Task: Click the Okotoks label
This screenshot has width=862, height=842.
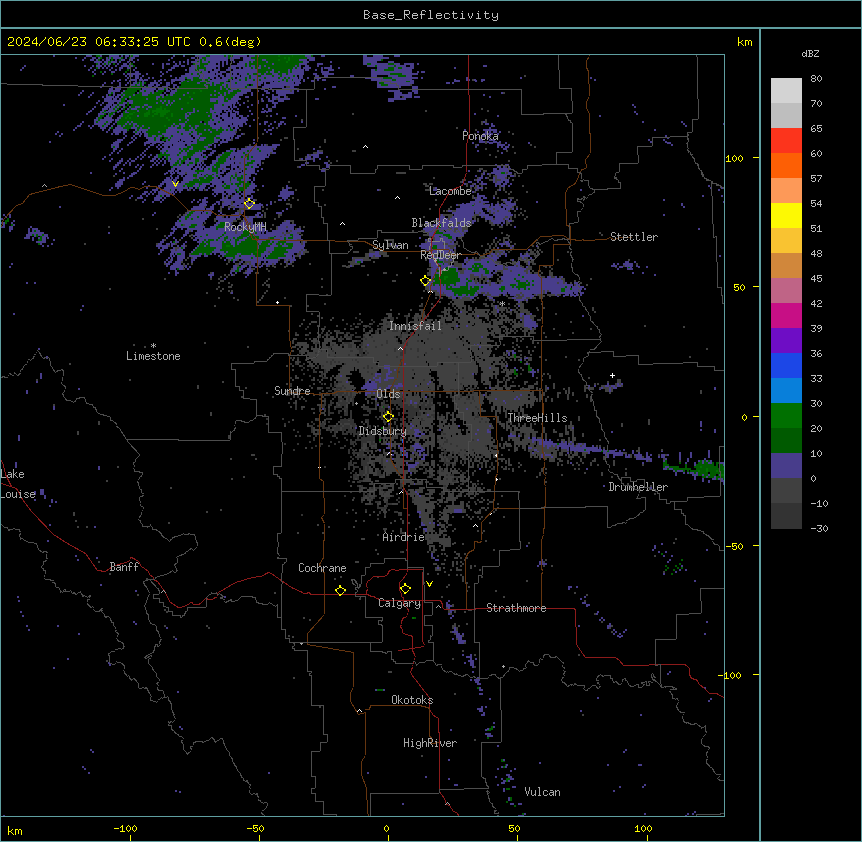Action: (x=412, y=700)
